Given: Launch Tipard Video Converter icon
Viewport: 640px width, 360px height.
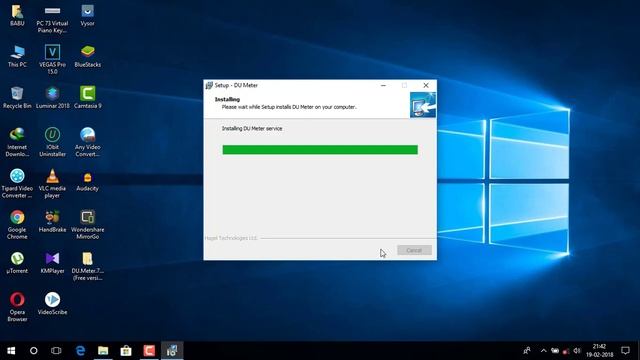Looking at the screenshot, I should click(x=17, y=183).
